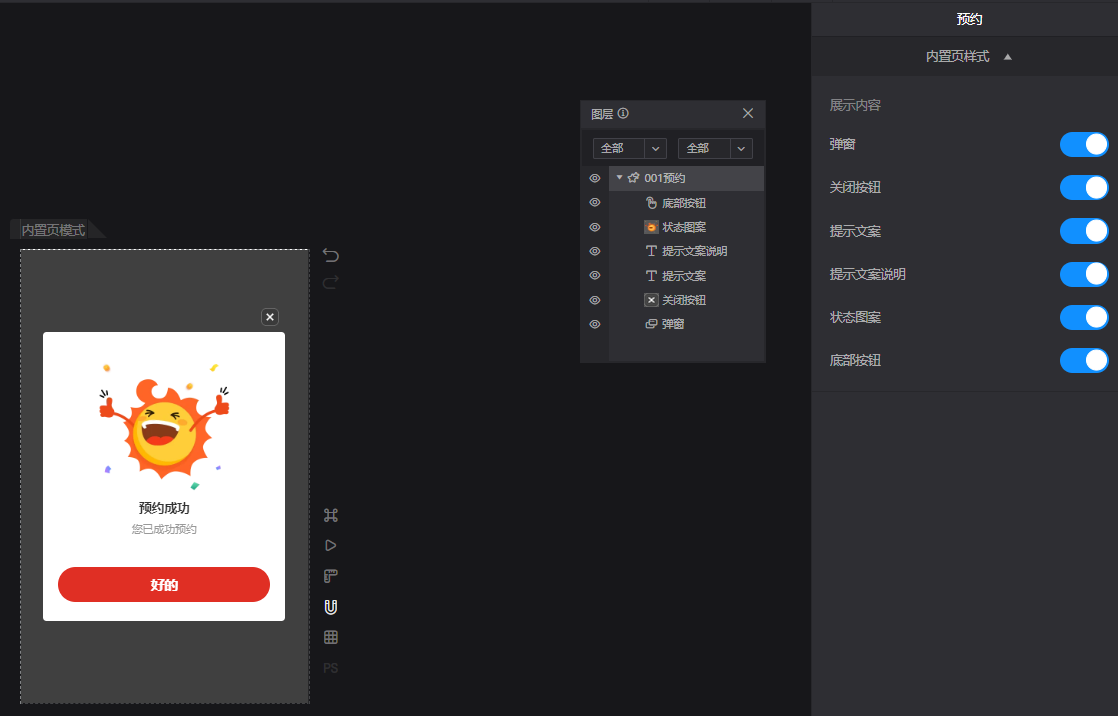Viewport: 1118px width, 716px height.
Task: Click the T icon of 提示文案 layer
Action: [651, 275]
